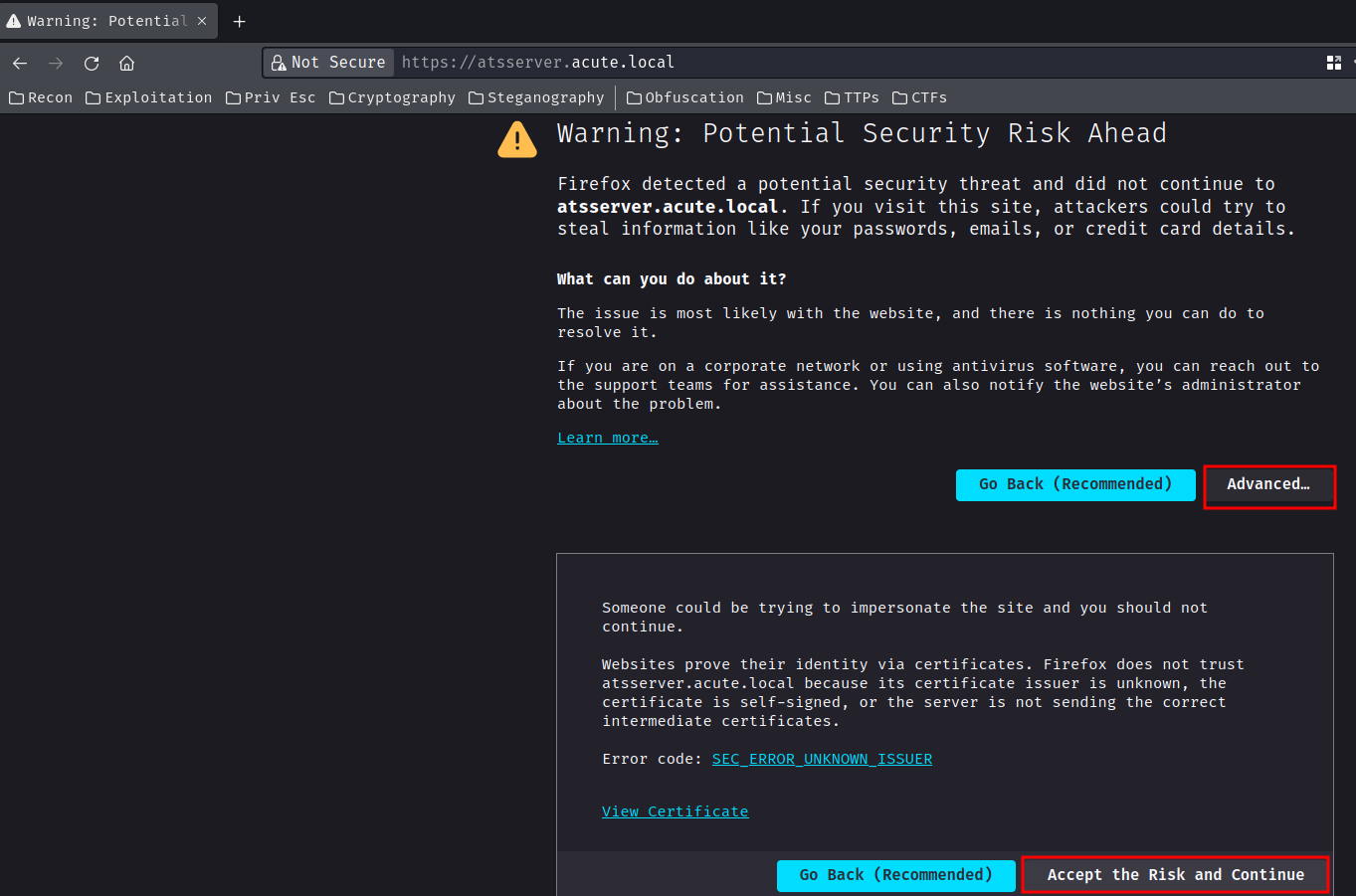This screenshot has width=1356, height=896.
Task: Click the 'Warning: Potential Security Risk Ahead' heading
Action: point(862,133)
